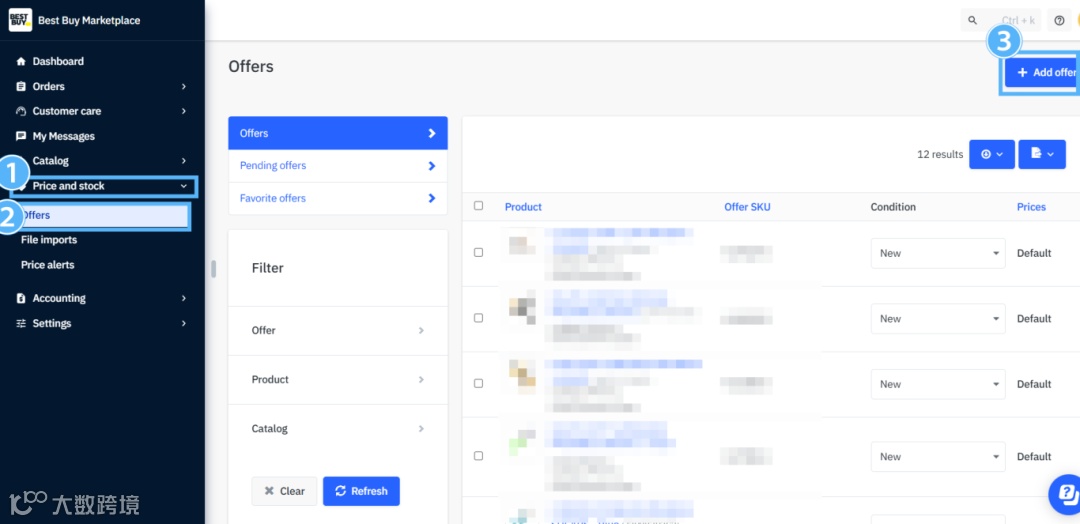Open the help question mark icon

(1059, 20)
